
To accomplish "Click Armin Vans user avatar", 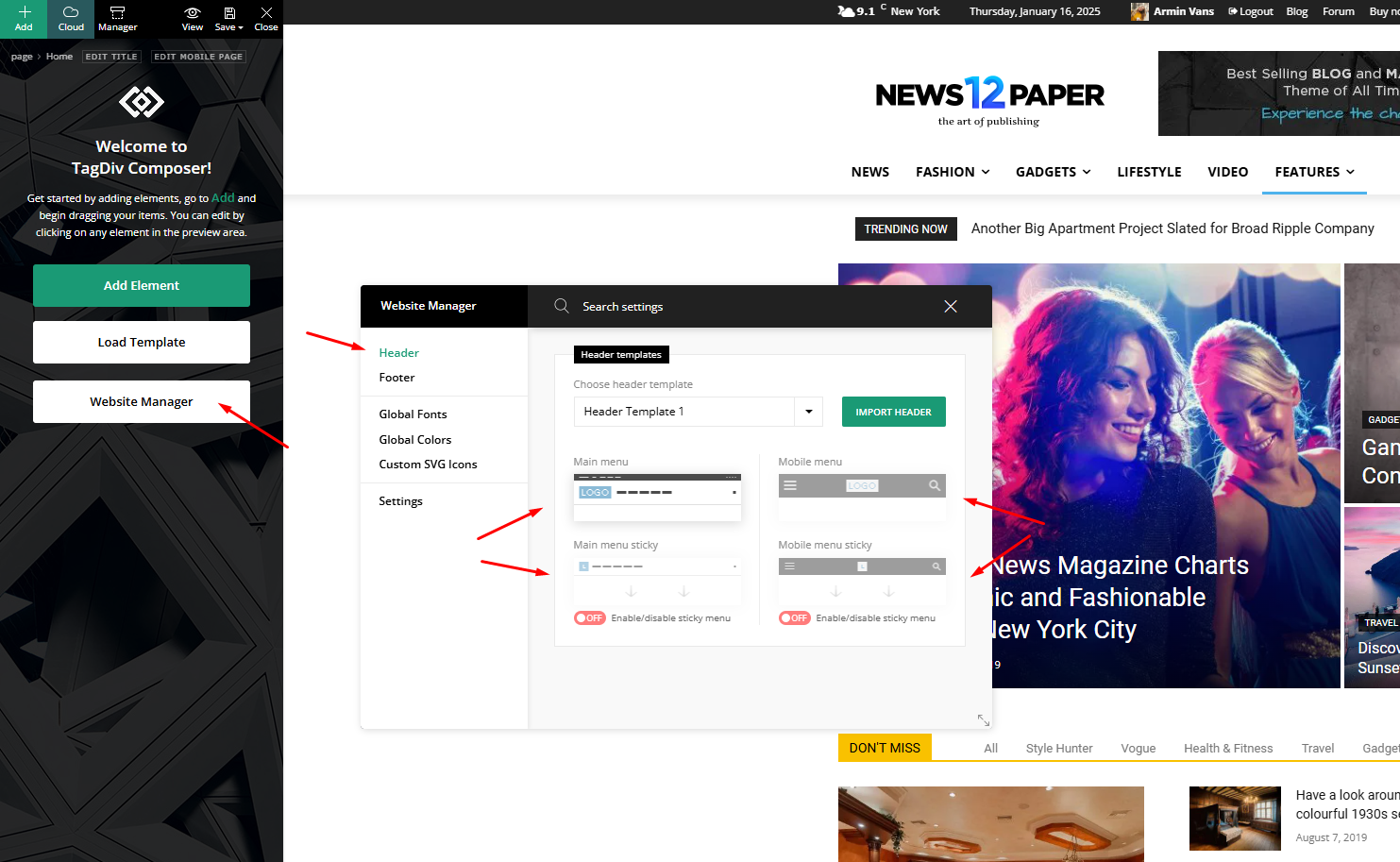I will pyautogui.click(x=1139, y=11).
